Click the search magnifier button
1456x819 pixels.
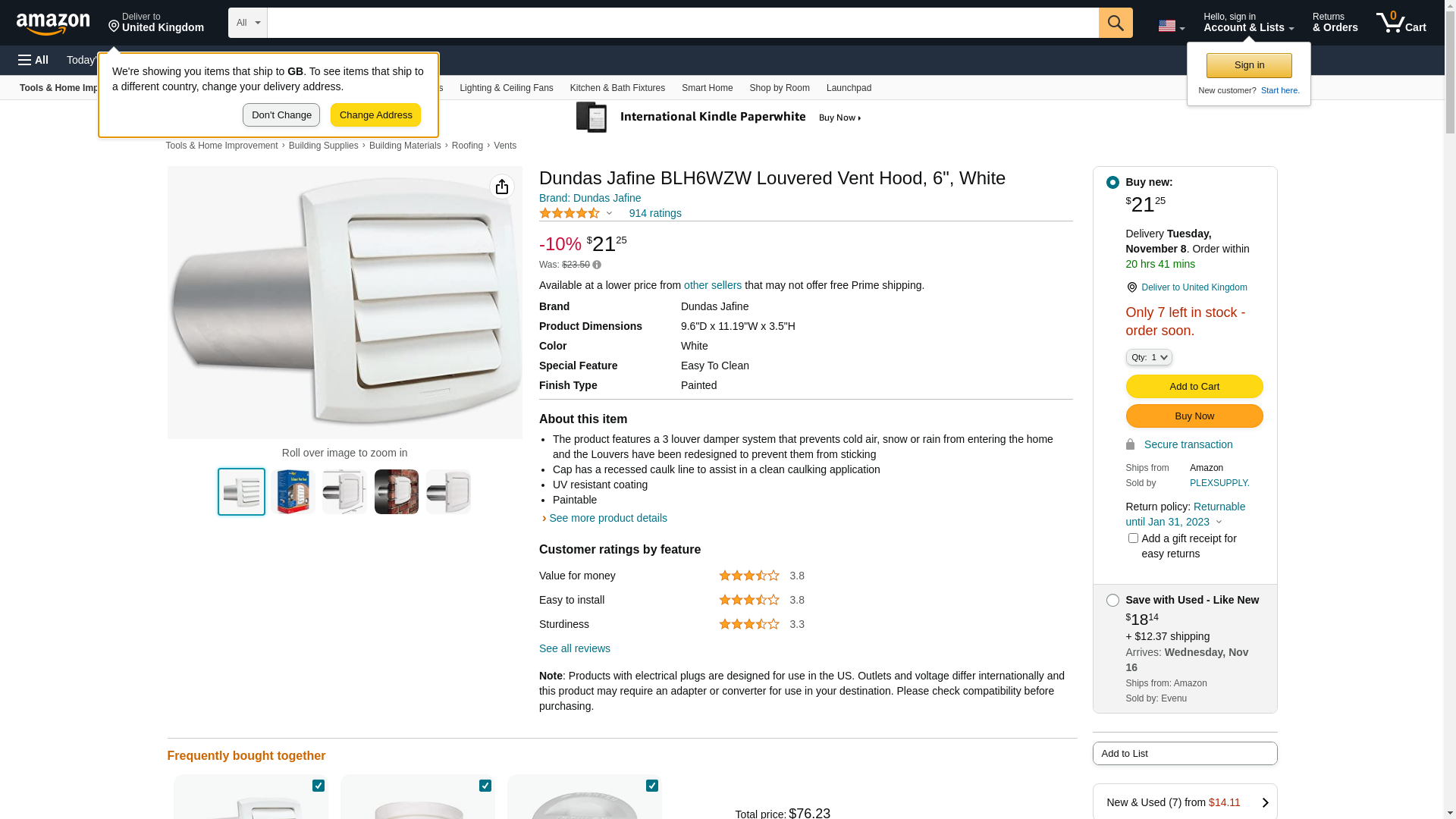click(1116, 23)
